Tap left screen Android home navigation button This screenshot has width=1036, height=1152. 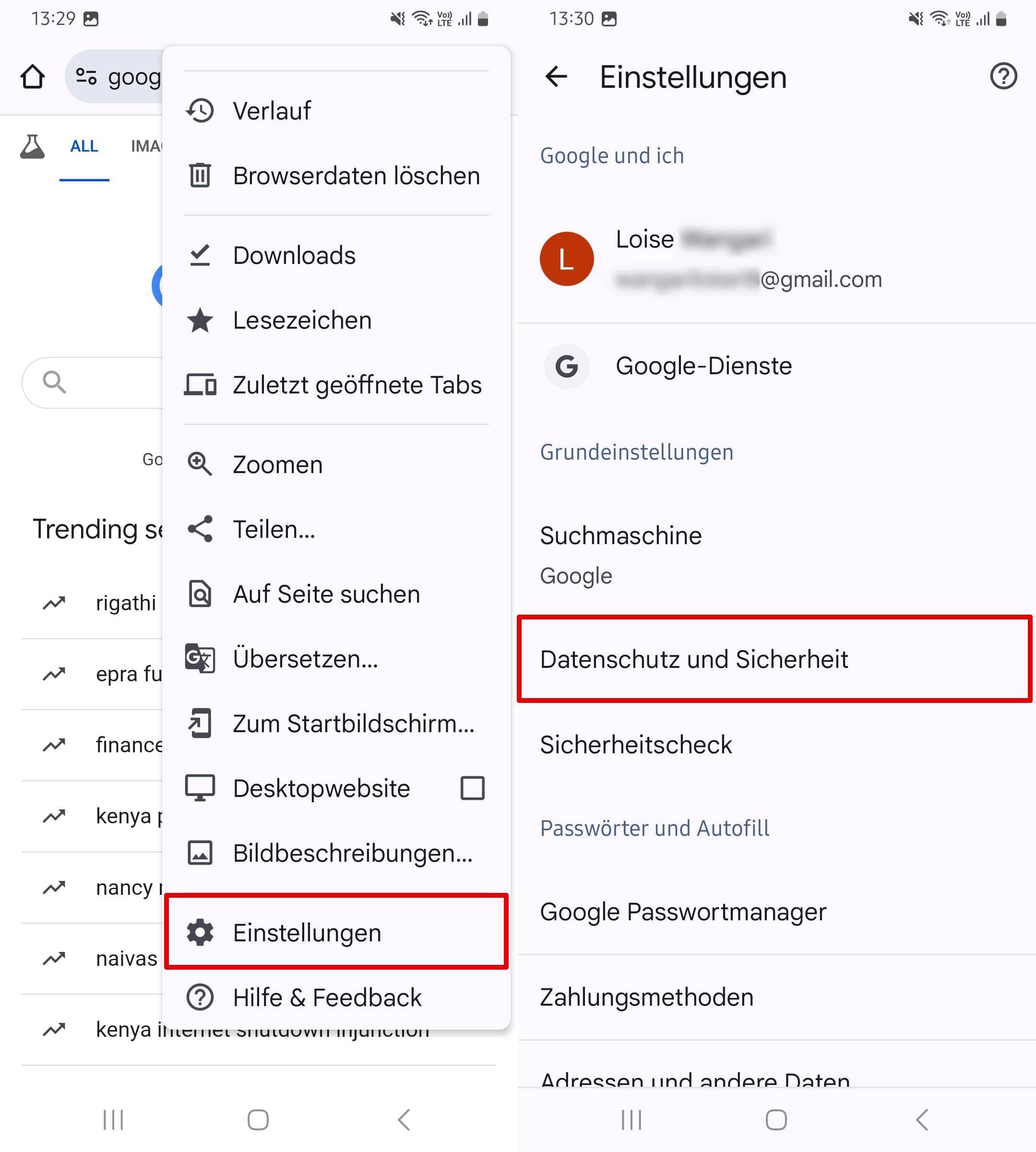(258, 1119)
